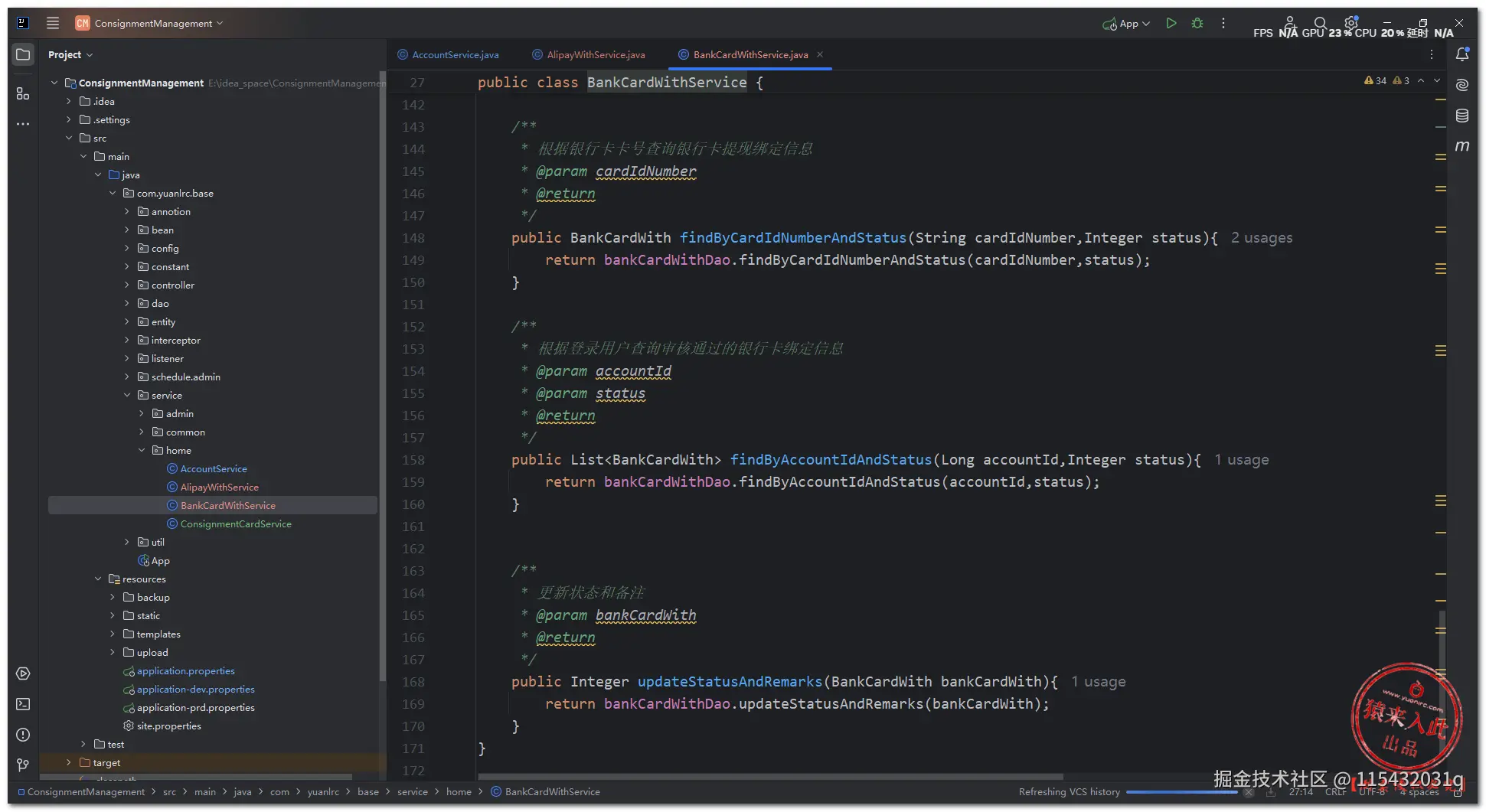Viewport: 1486px width, 812px height.
Task: Open the Git version control tool window
Action: [23, 765]
